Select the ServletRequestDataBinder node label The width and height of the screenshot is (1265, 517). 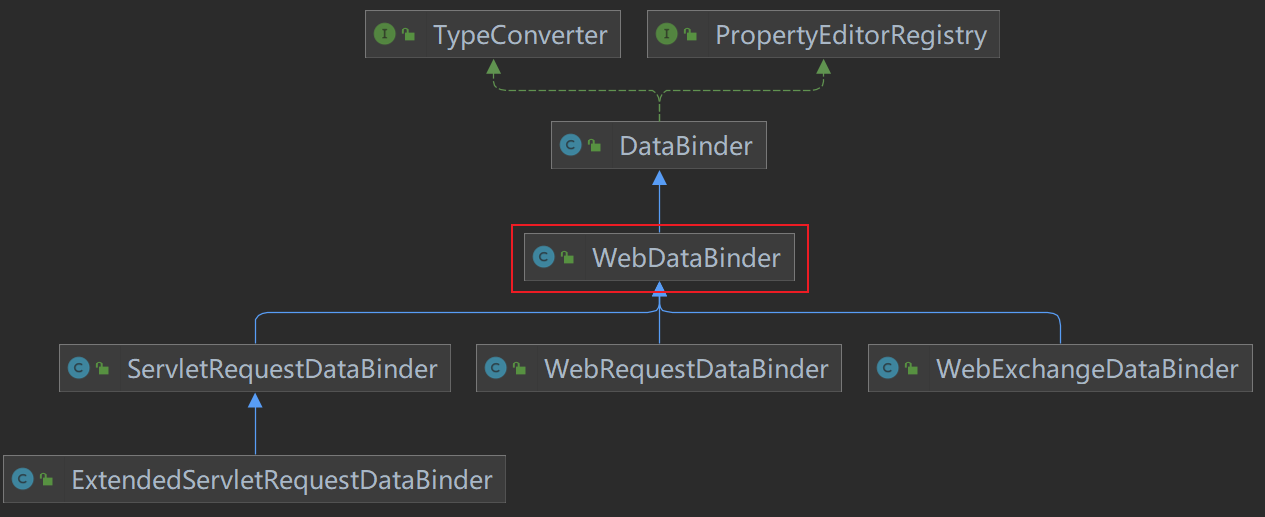coord(282,369)
